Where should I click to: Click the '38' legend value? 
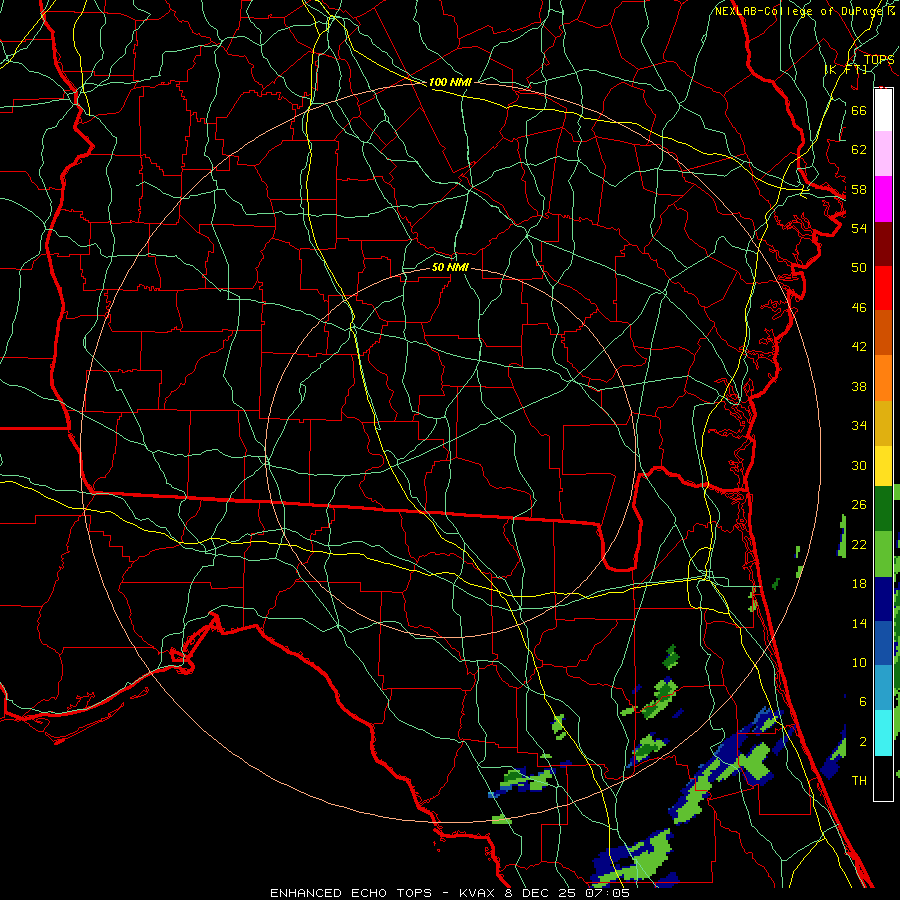859,386
